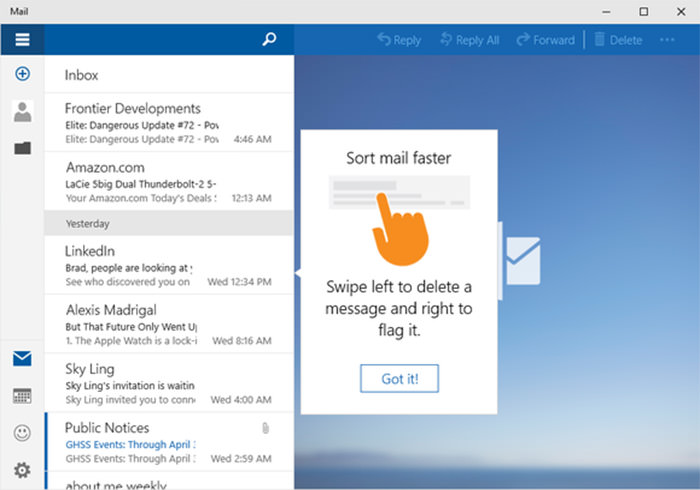This screenshot has height=490, width=700.
Task: Open Settings via the gear icon
Action: click(x=22, y=470)
